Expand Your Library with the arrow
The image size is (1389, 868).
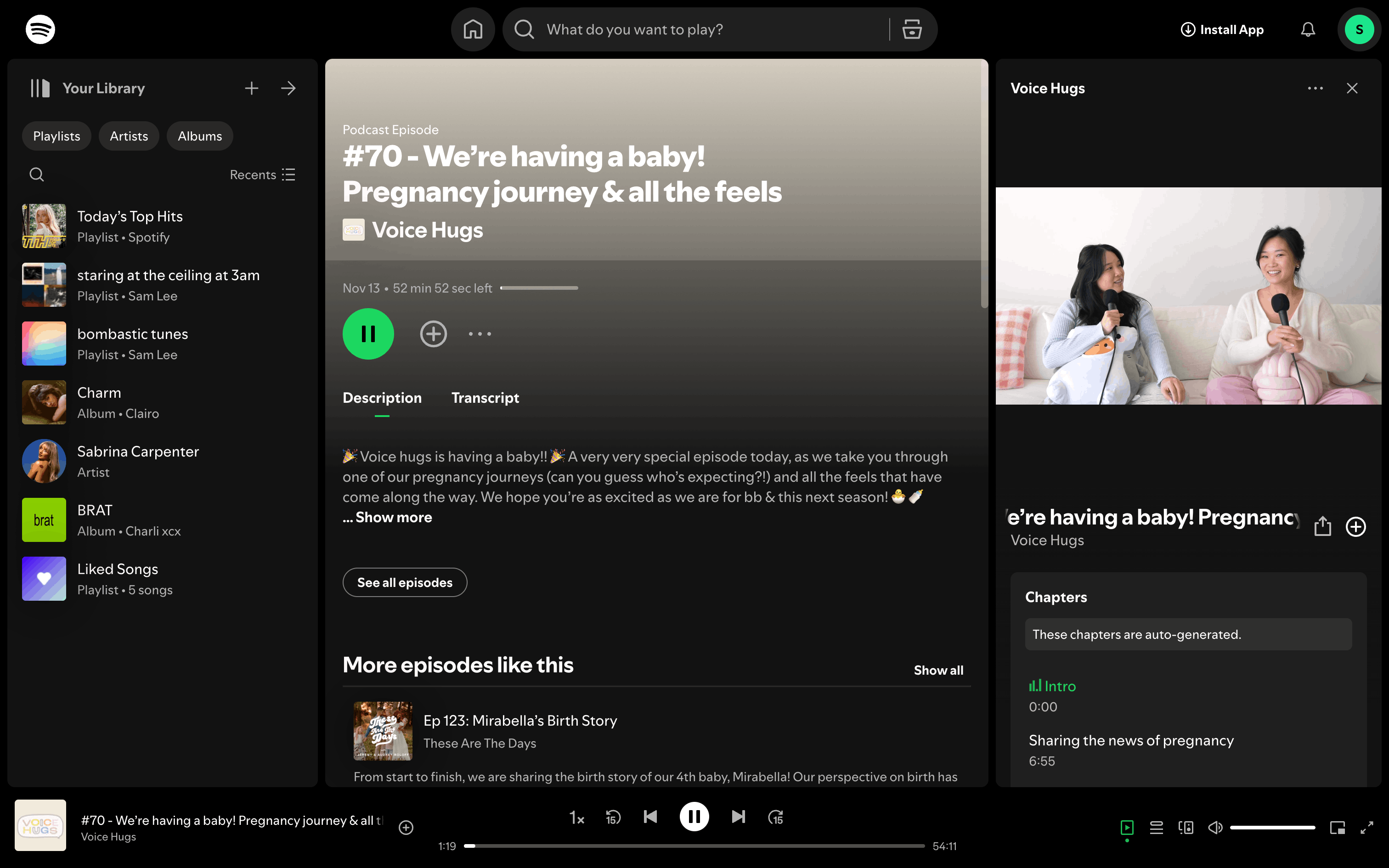(x=288, y=88)
